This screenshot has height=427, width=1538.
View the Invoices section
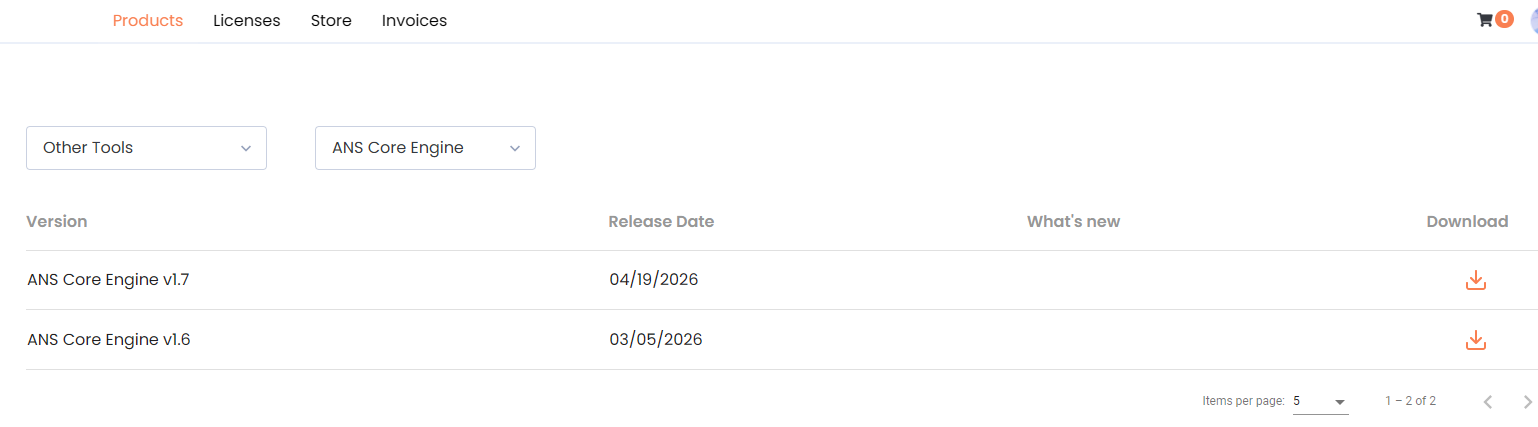414,20
